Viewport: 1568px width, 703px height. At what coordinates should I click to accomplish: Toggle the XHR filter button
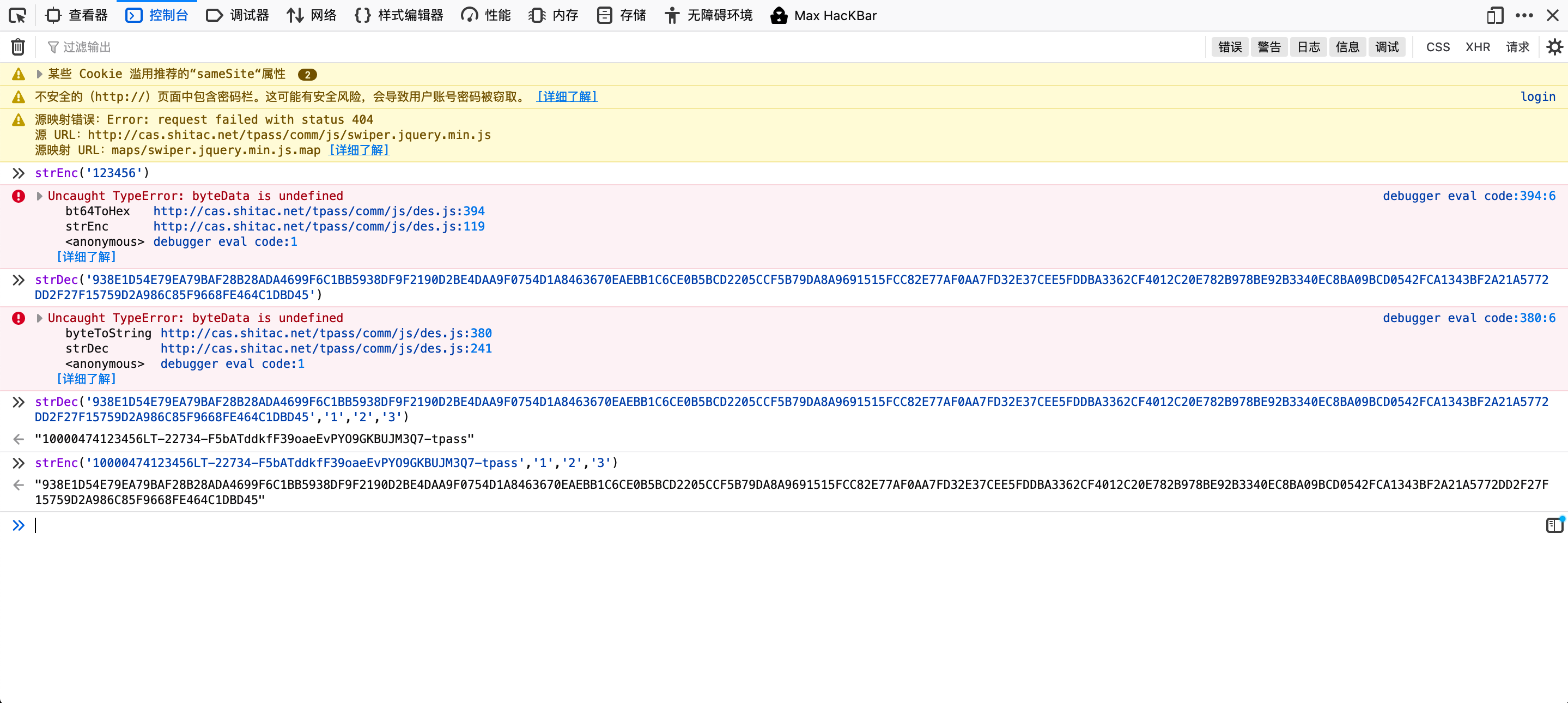tap(1478, 47)
